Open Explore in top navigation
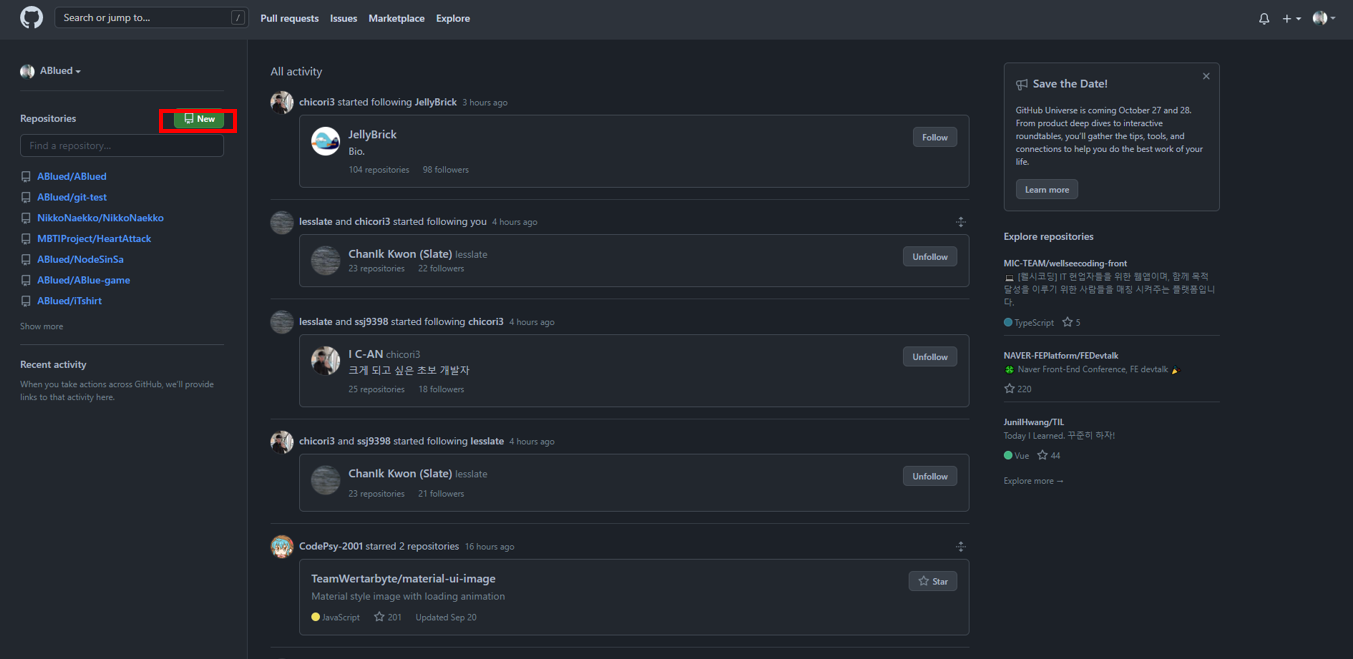This screenshot has height=659, width=1353. pyautogui.click(x=453, y=18)
